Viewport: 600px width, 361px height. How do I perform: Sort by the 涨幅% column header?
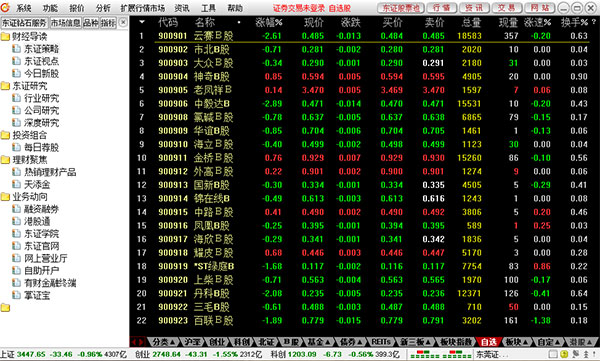coord(269,23)
